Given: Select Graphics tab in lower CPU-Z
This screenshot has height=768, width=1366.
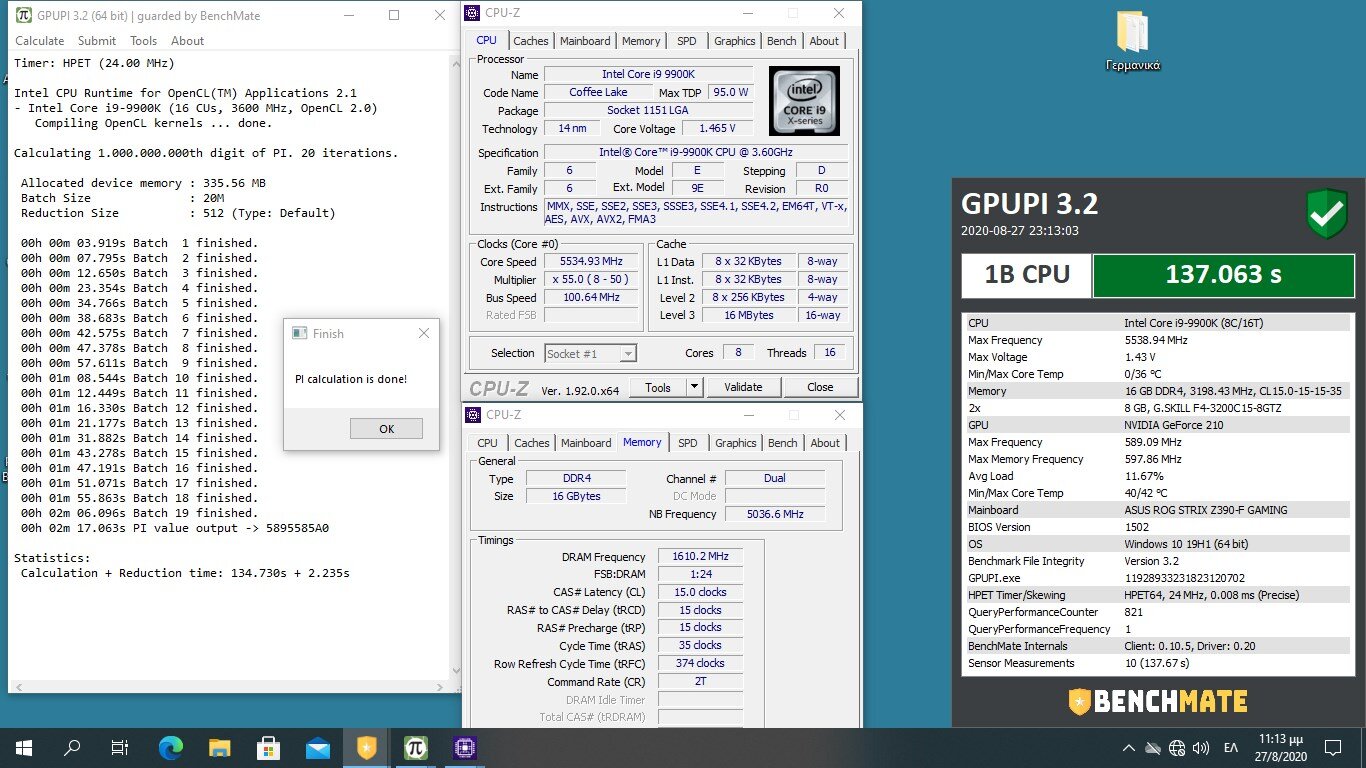Looking at the screenshot, I should tap(736, 443).
